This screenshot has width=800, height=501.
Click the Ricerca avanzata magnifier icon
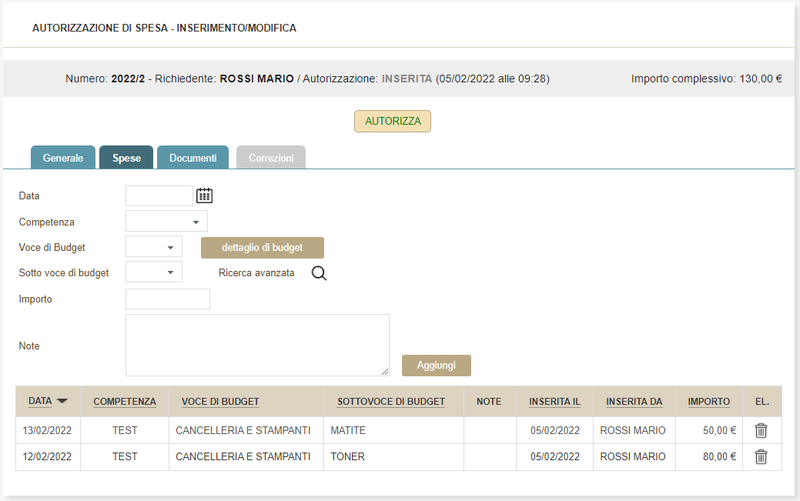tap(319, 273)
